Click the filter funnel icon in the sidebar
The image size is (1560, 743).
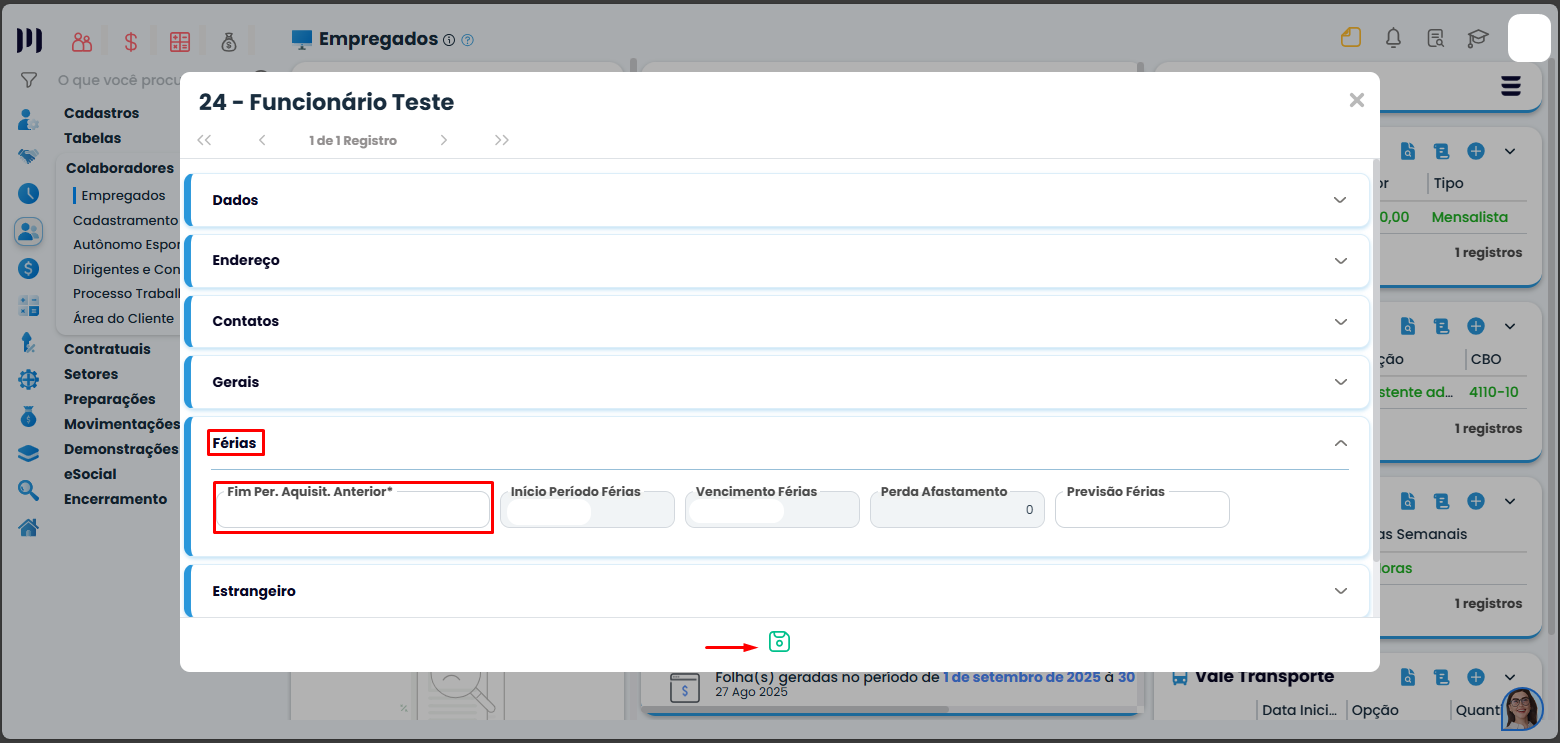(29, 80)
